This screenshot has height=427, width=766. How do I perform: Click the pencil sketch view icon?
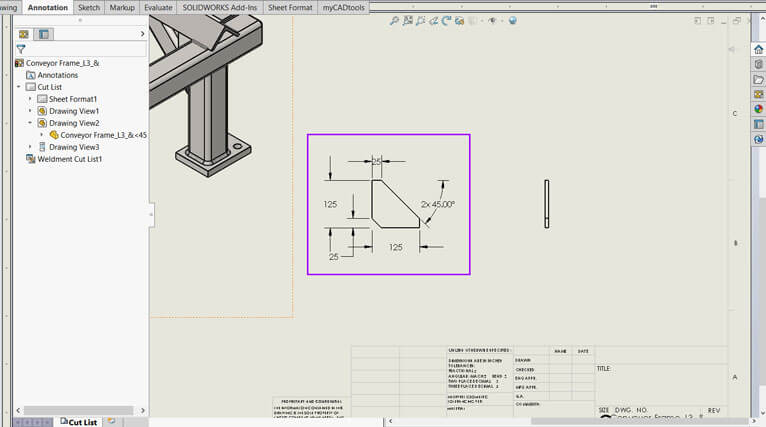tap(433, 21)
